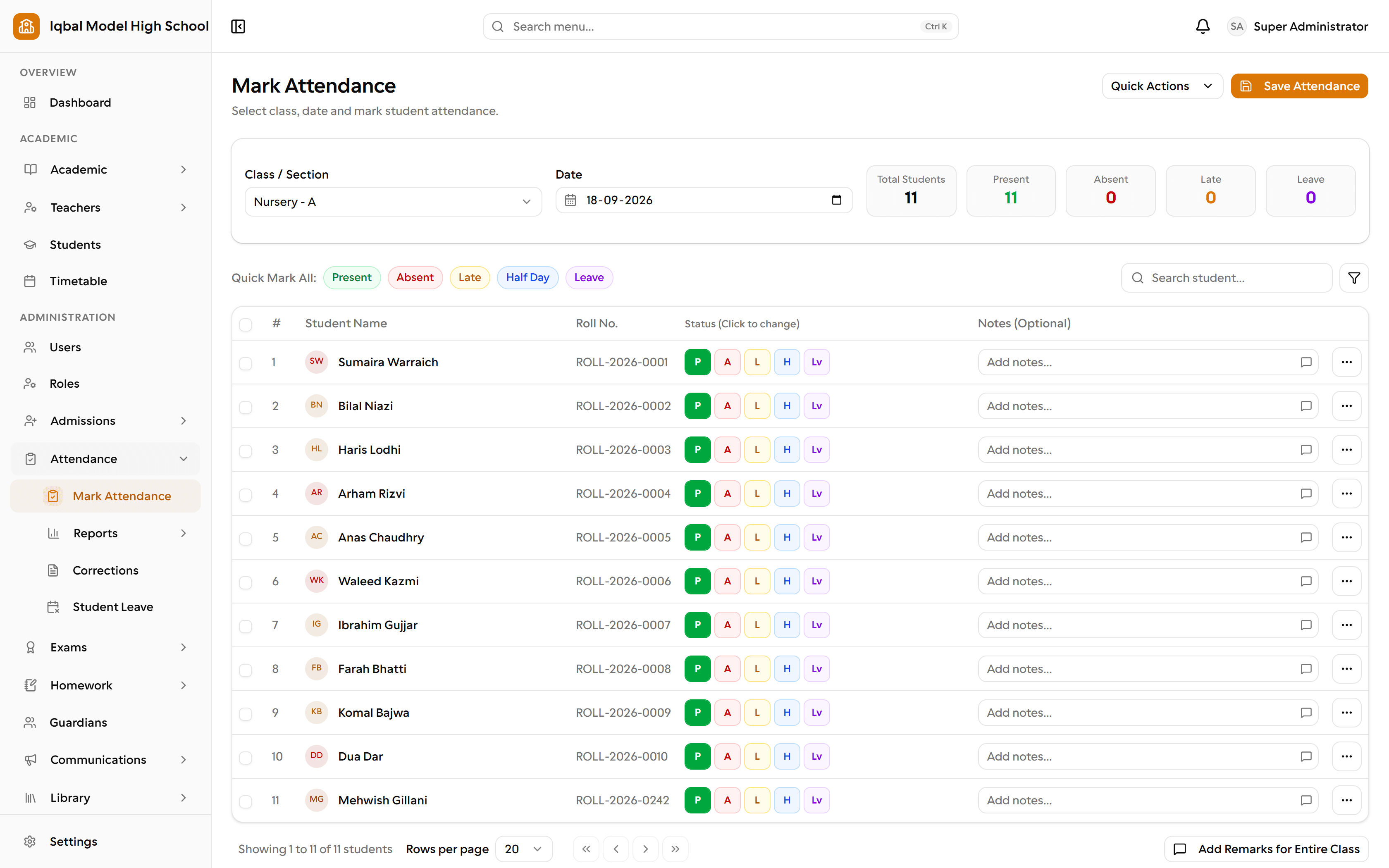Open the student filter funnel icon

point(1354,278)
